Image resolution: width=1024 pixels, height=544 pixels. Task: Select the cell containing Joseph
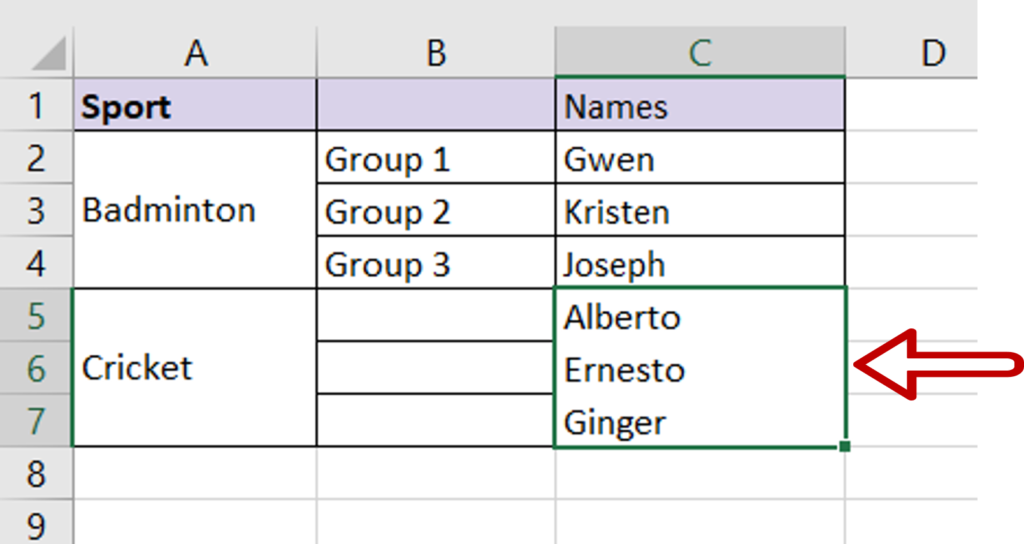pos(700,263)
